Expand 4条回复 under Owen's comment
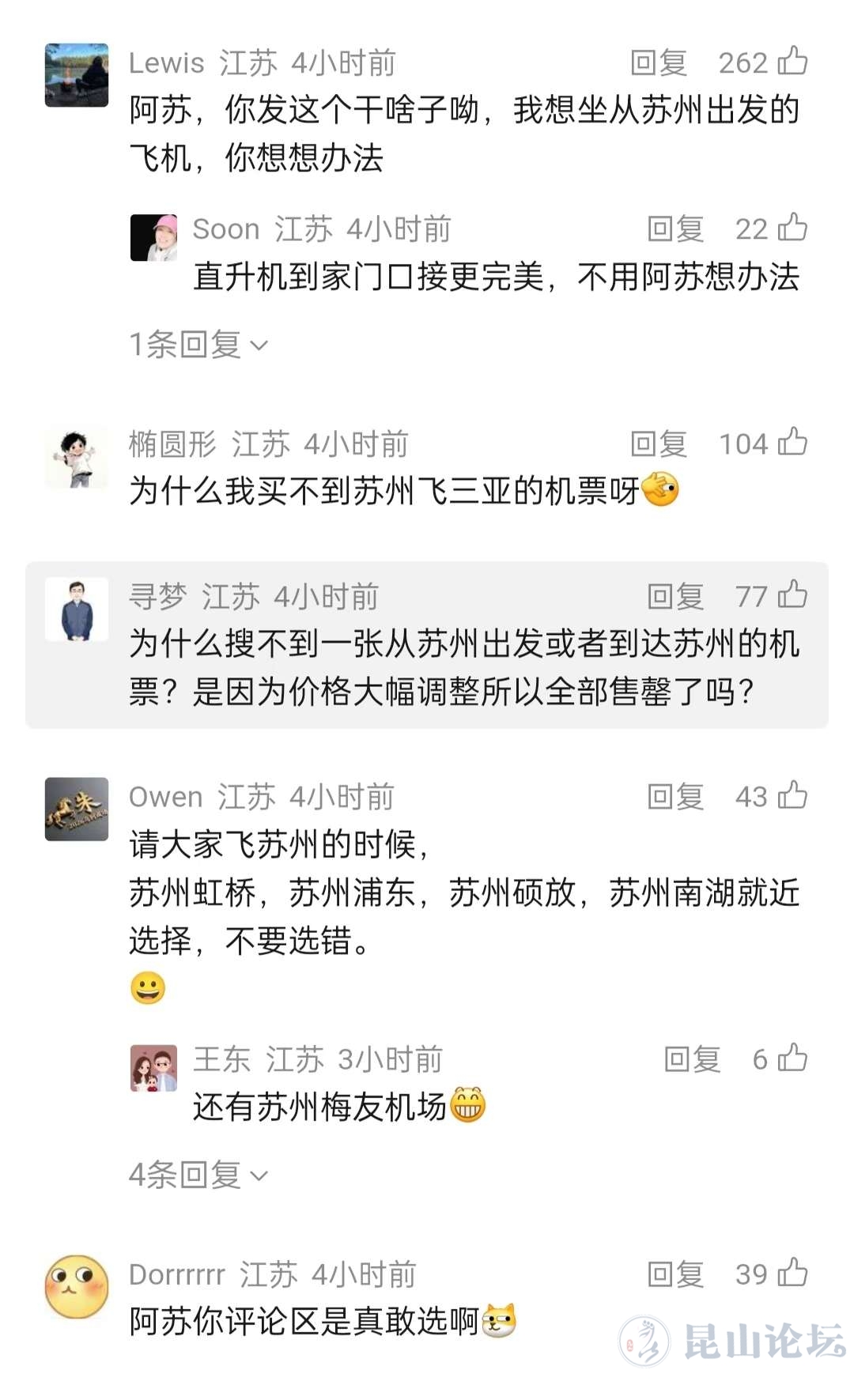854x1400 pixels. point(198,1175)
